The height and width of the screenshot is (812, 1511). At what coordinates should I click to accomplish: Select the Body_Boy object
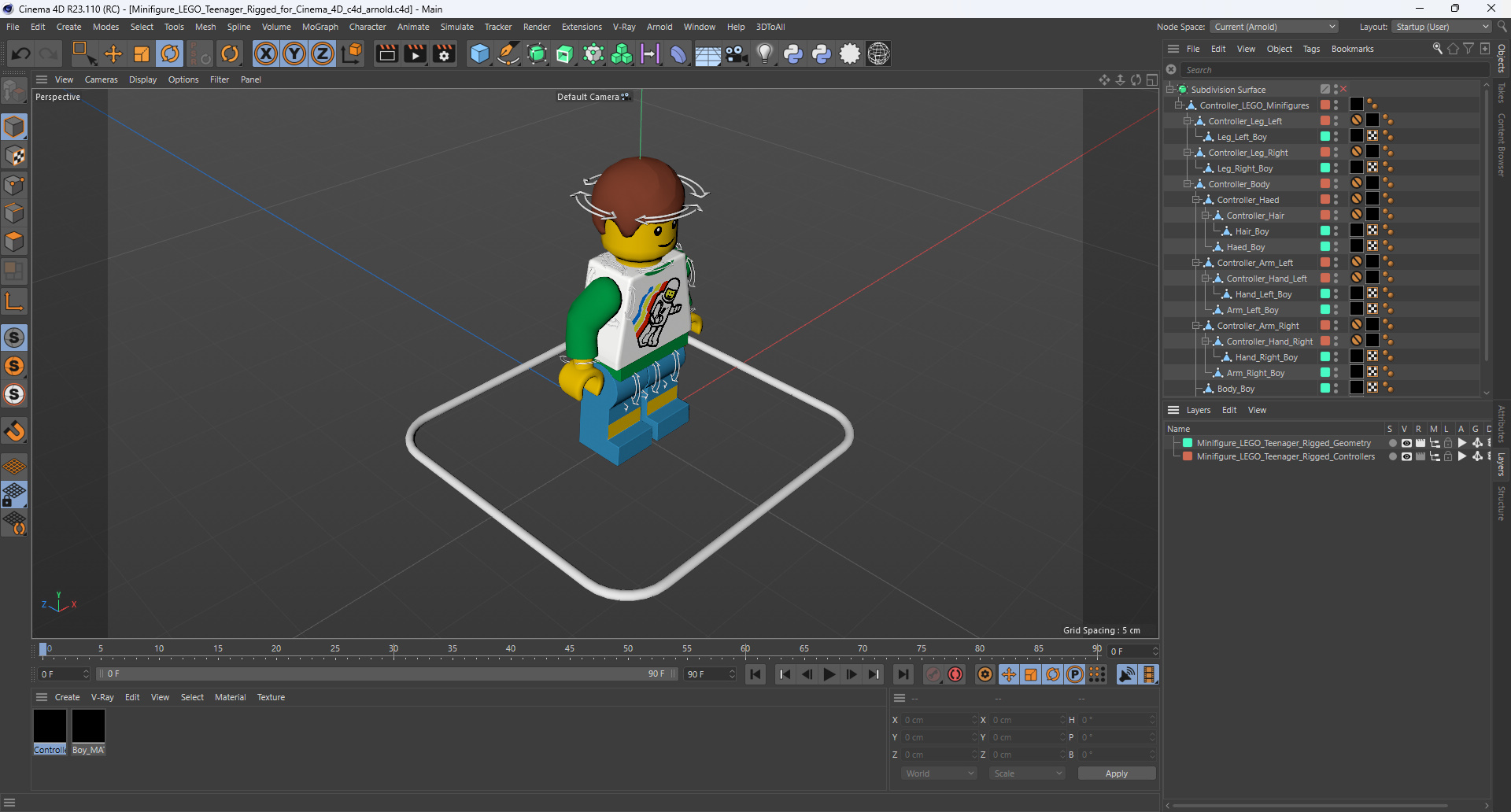coord(1236,389)
